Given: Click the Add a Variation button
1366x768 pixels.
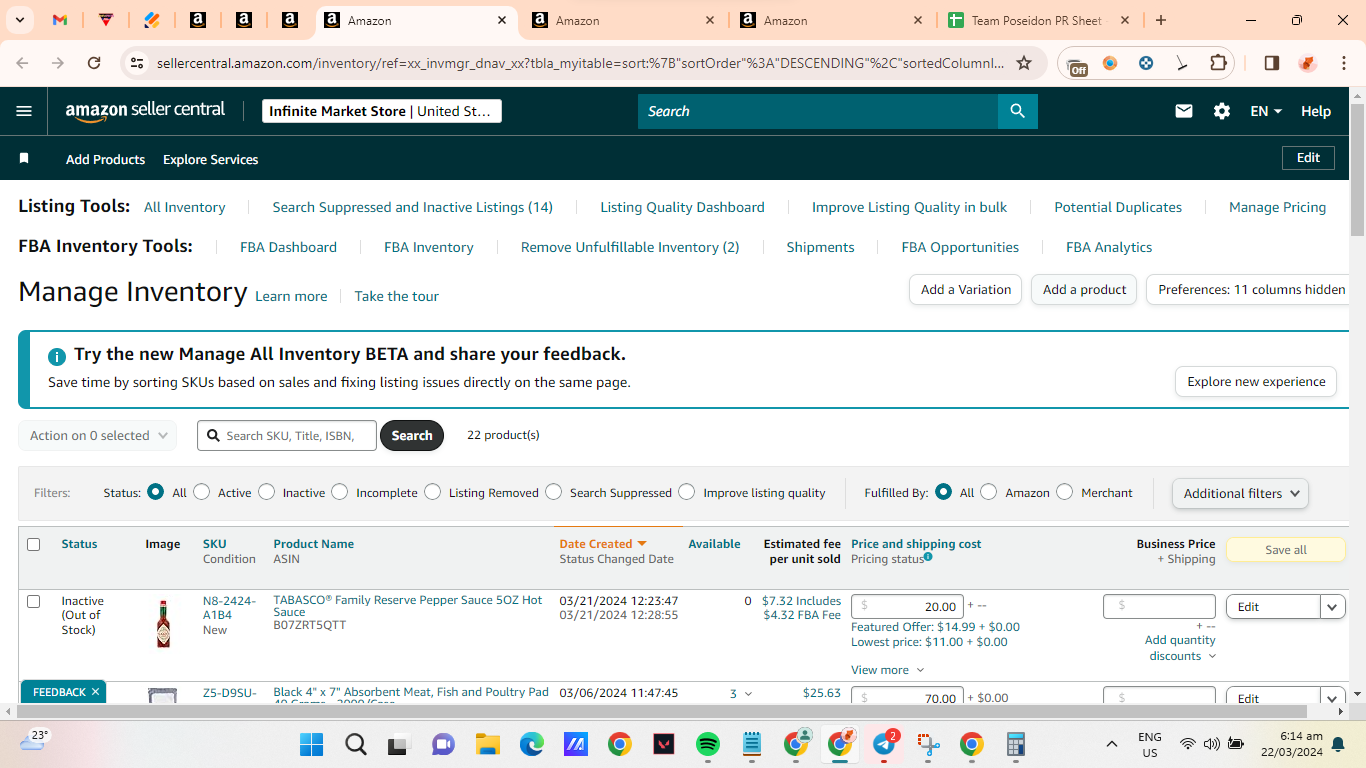Looking at the screenshot, I should click(x=965, y=290).
